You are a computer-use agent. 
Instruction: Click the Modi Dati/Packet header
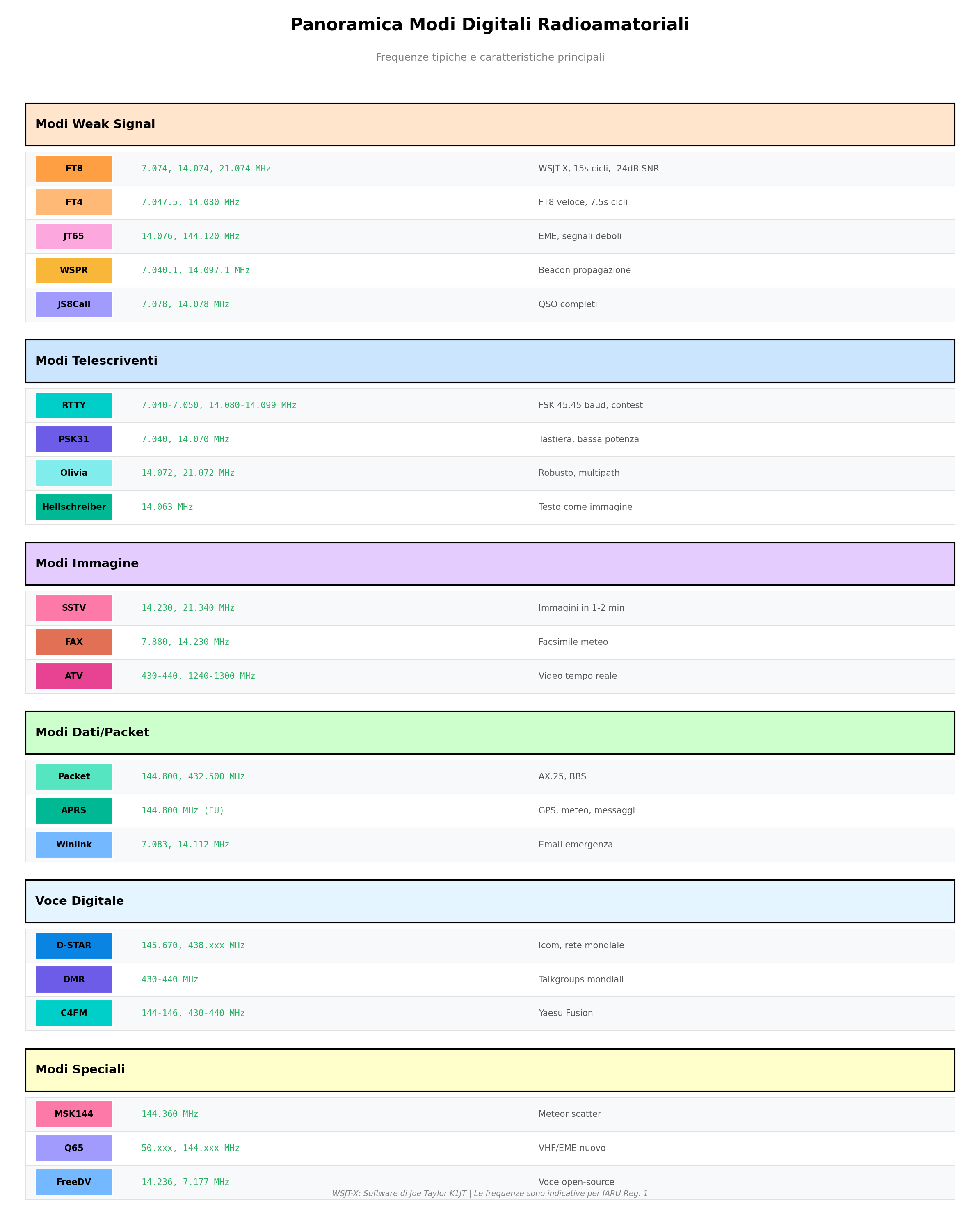[x=490, y=733]
